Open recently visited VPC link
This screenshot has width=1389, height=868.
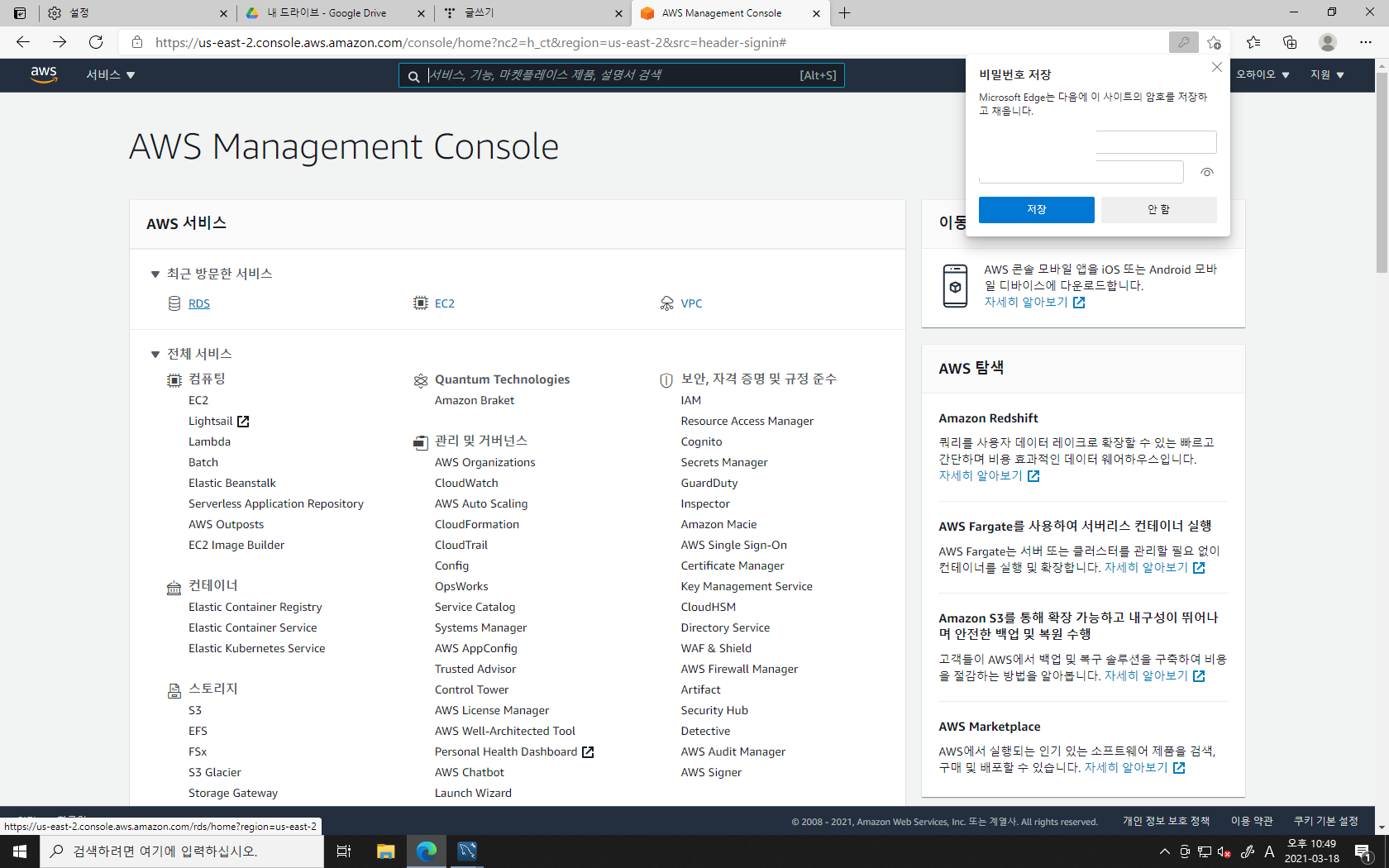691,303
